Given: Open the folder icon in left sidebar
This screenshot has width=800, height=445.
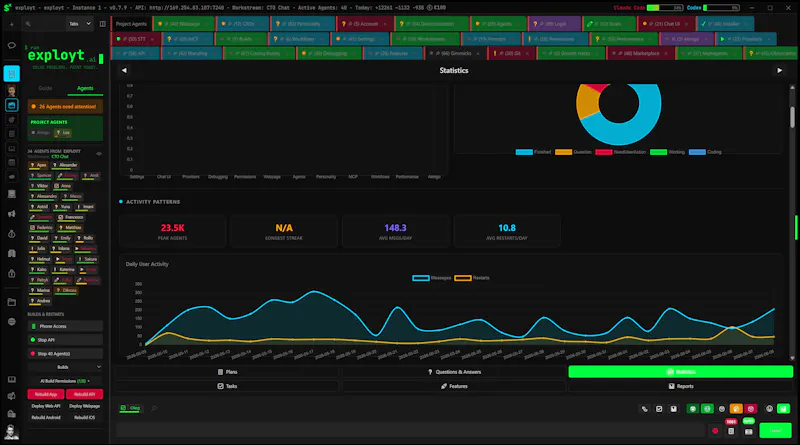Looking at the screenshot, I should pos(12,302).
